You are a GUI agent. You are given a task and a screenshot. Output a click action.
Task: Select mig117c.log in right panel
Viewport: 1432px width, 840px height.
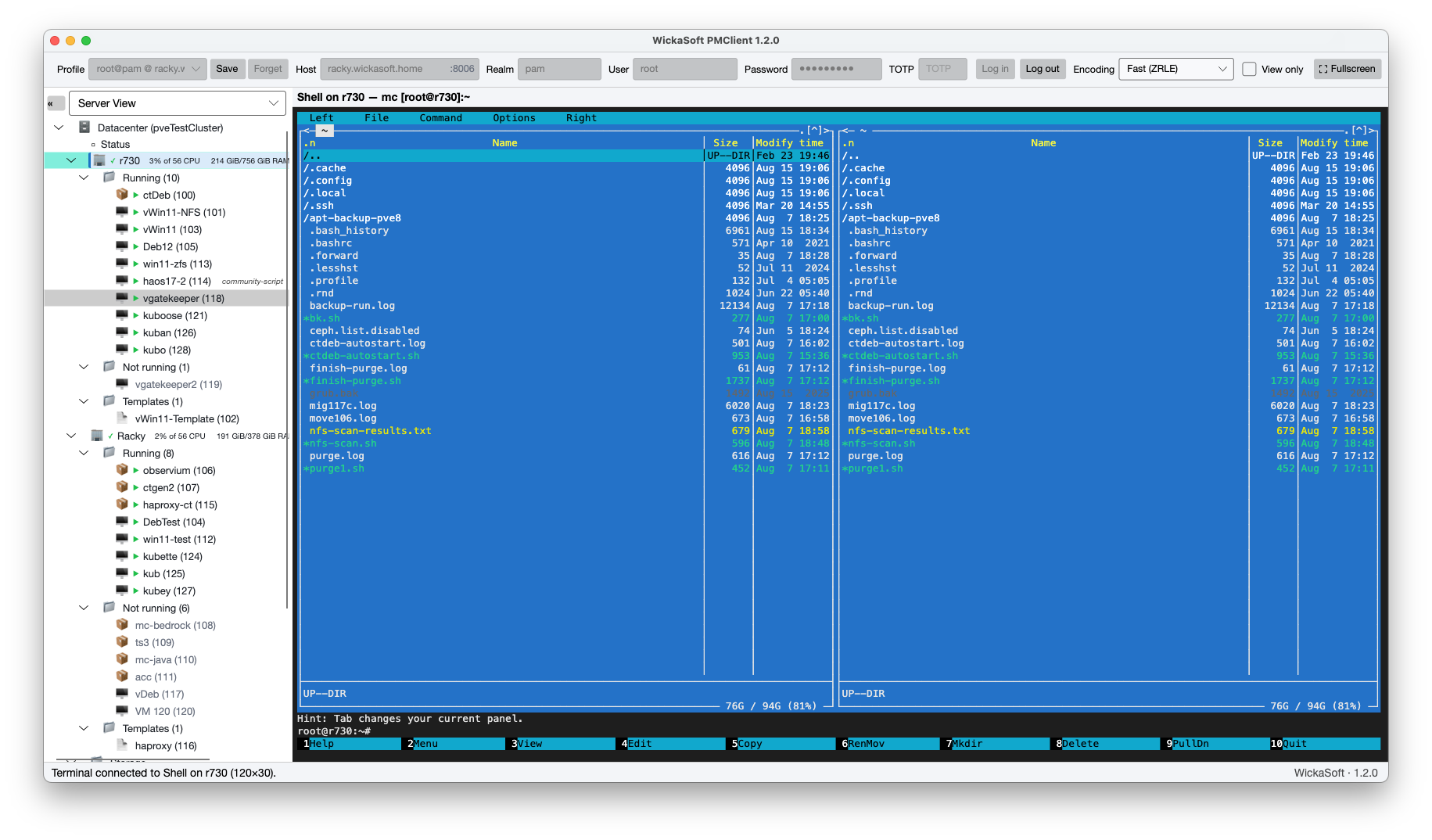pyautogui.click(x=881, y=406)
